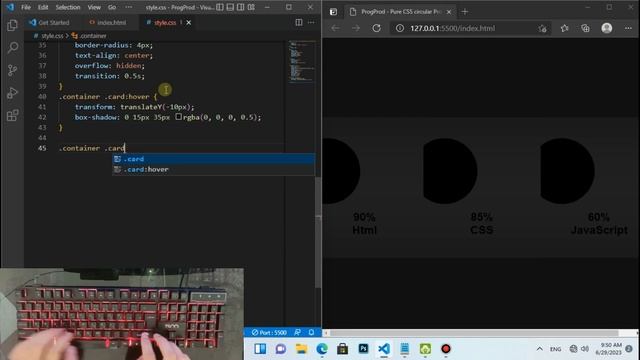Close the ProgProd browser tab
The image size is (640, 360).
[x=449, y=12]
